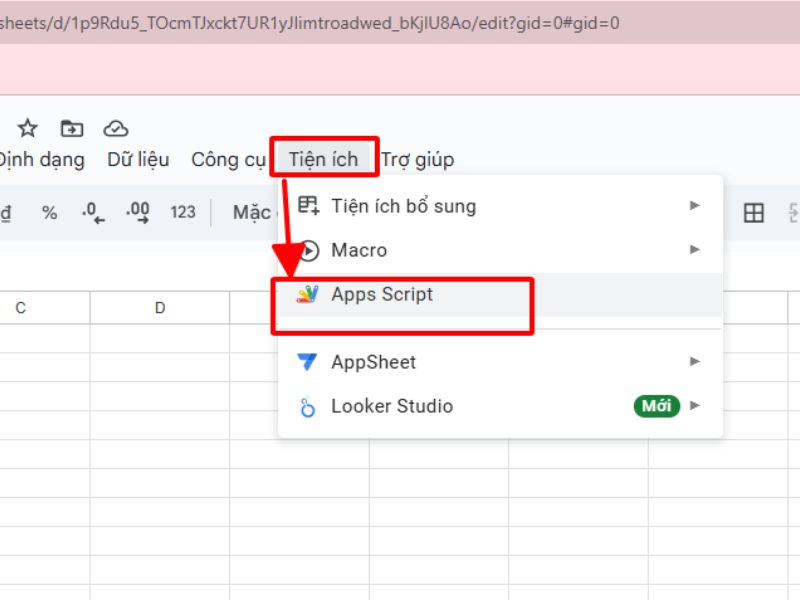
Task: Select Apps Script from the menu
Action: [x=382, y=294]
